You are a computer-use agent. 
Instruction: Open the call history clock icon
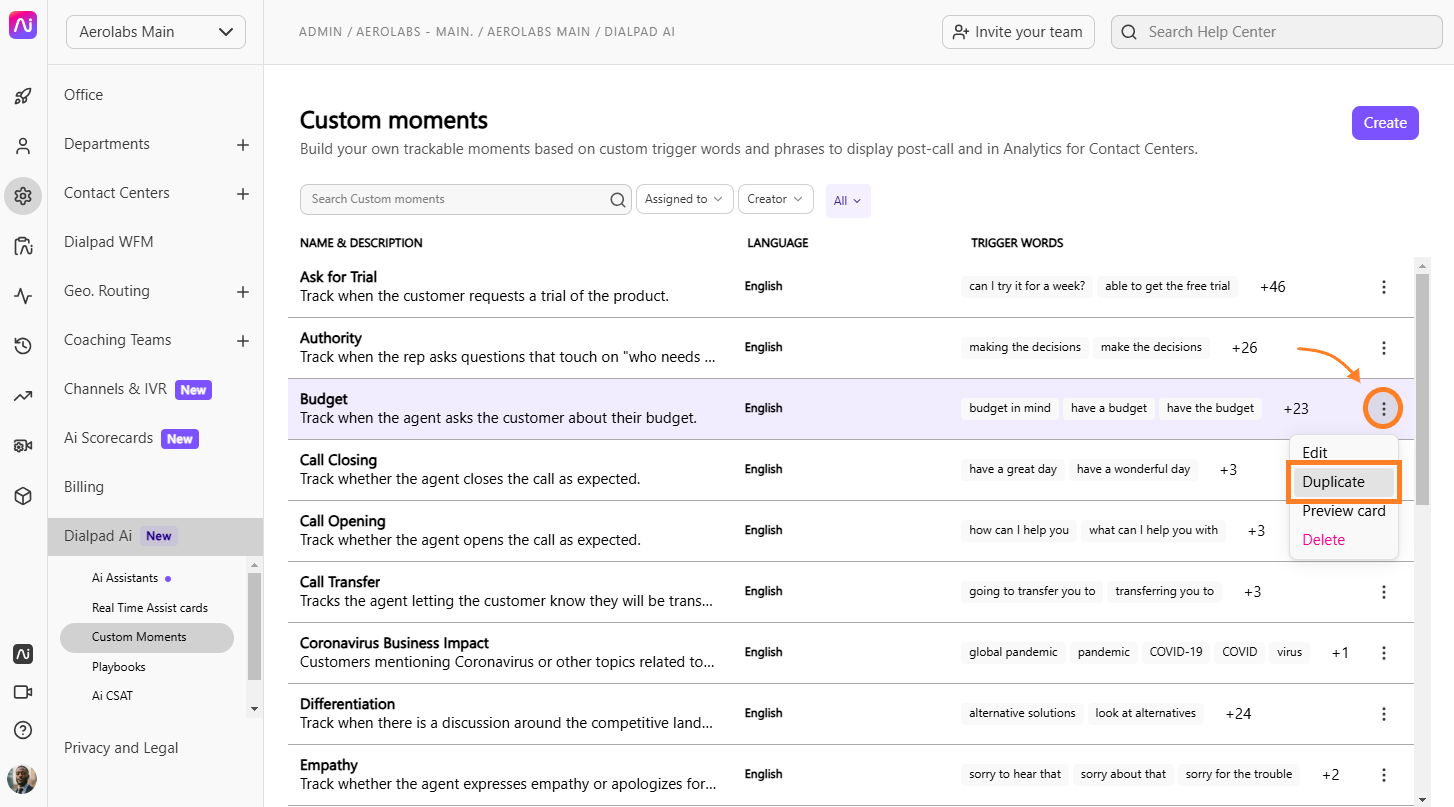(x=23, y=346)
